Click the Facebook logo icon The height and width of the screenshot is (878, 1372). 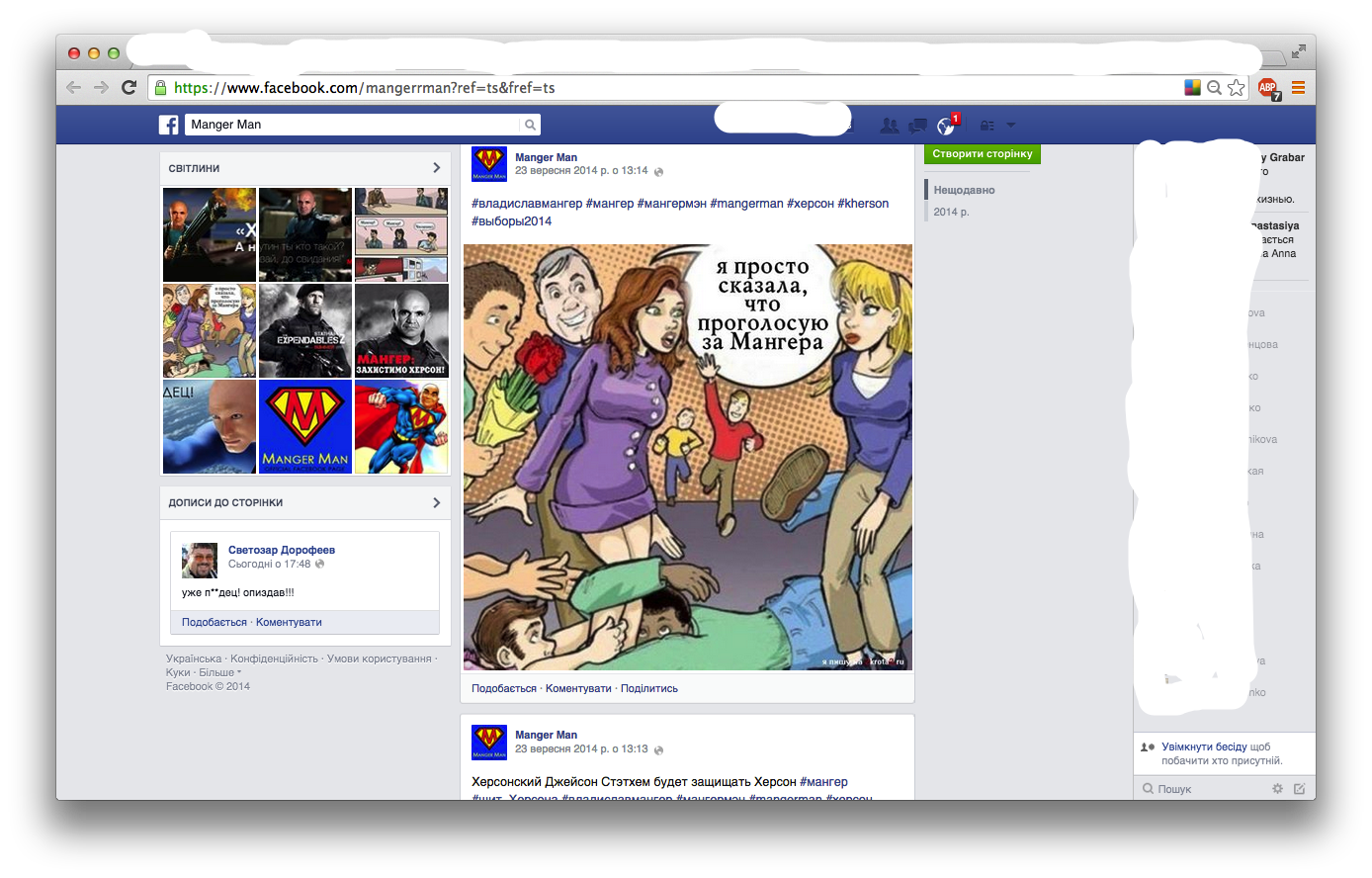point(169,125)
